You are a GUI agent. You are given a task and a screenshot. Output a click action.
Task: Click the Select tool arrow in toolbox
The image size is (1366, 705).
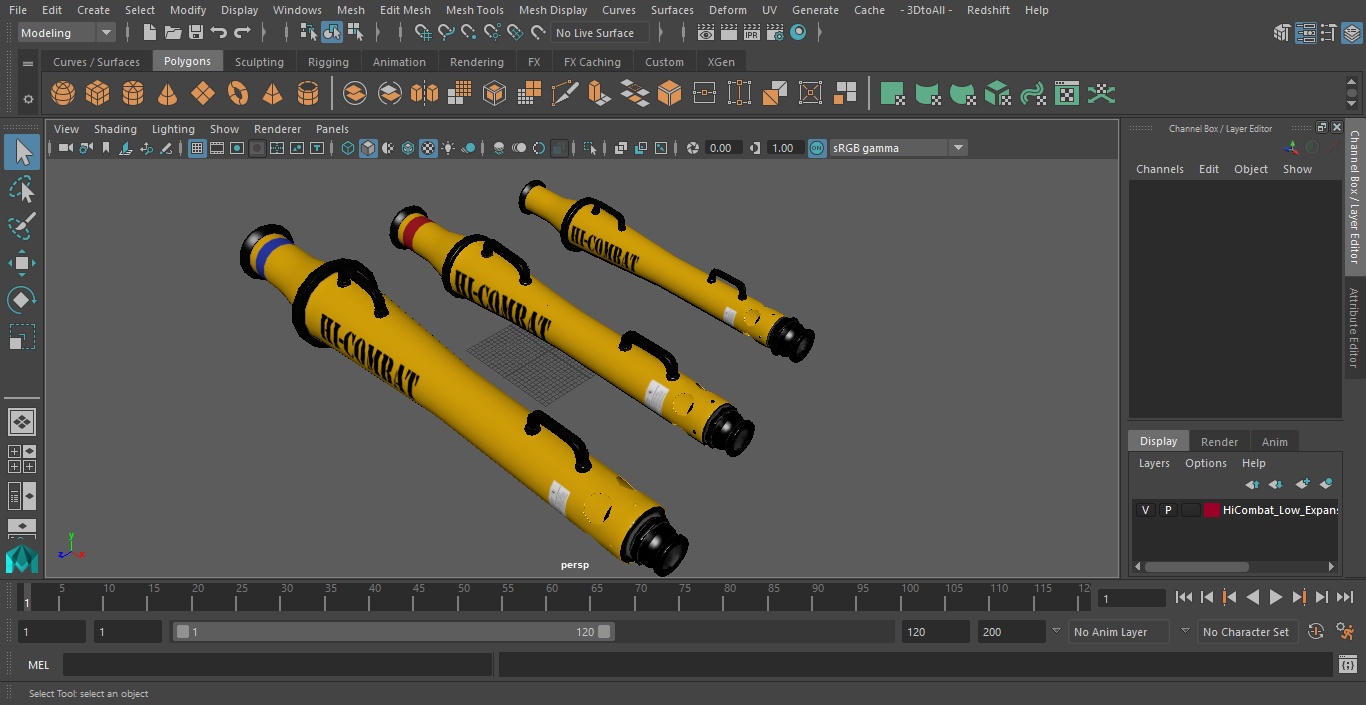(x=21, y=152)
